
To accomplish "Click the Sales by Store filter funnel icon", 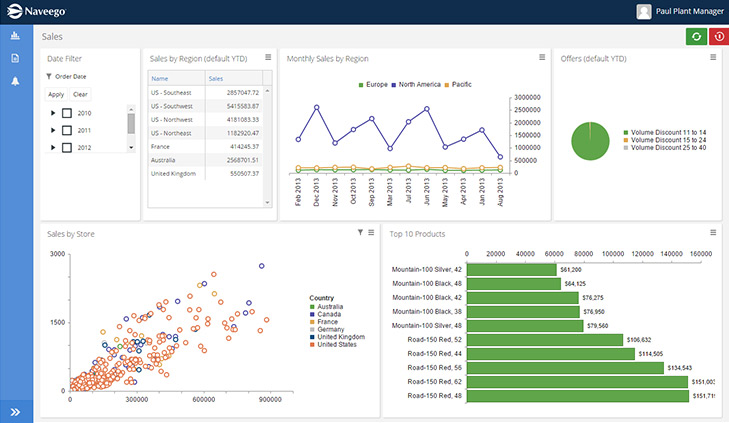I will (x=360, y=233).
